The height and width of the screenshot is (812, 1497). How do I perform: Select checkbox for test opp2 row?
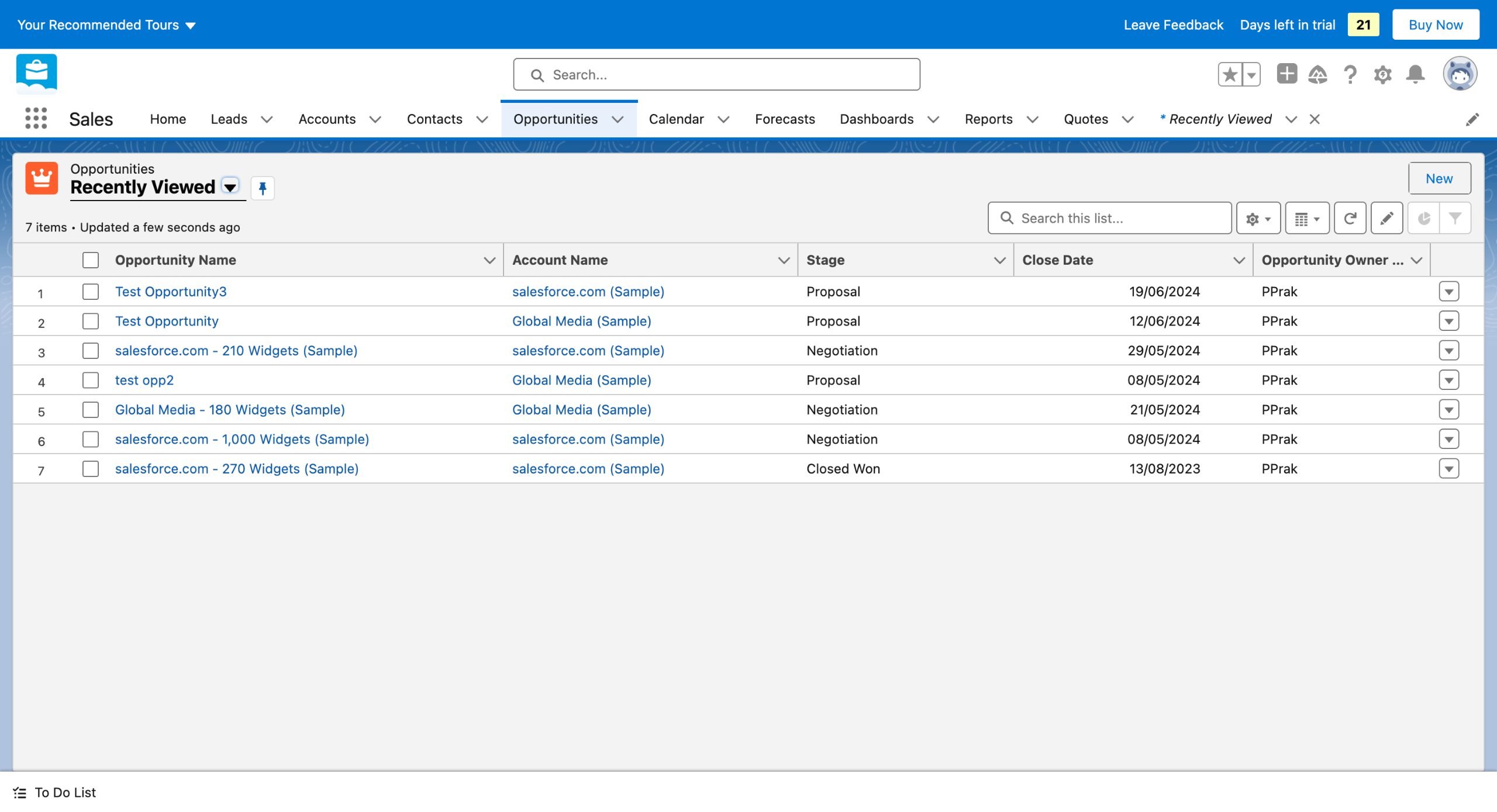coord(91,380)
